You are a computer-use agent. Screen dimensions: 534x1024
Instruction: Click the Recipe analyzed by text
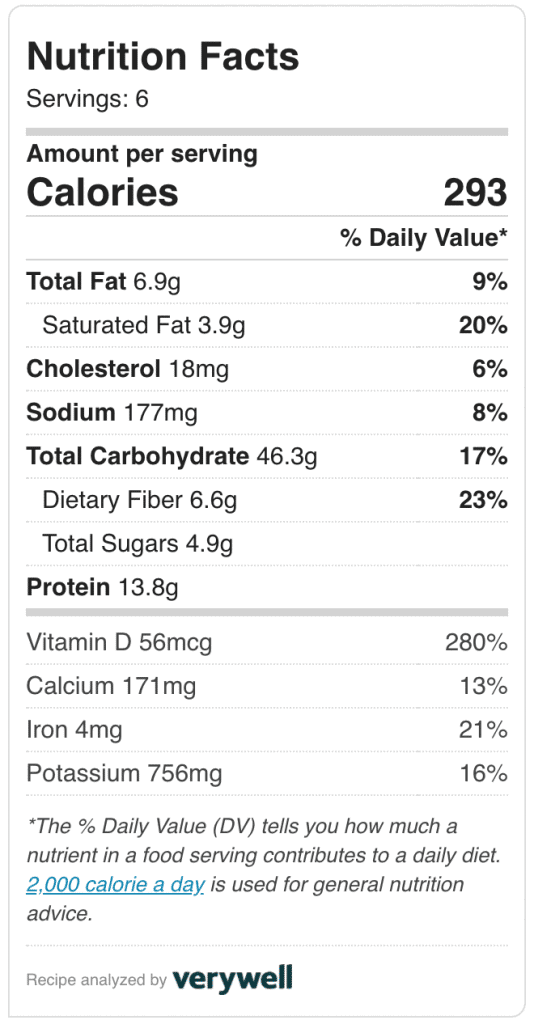(x=97, y=980)
